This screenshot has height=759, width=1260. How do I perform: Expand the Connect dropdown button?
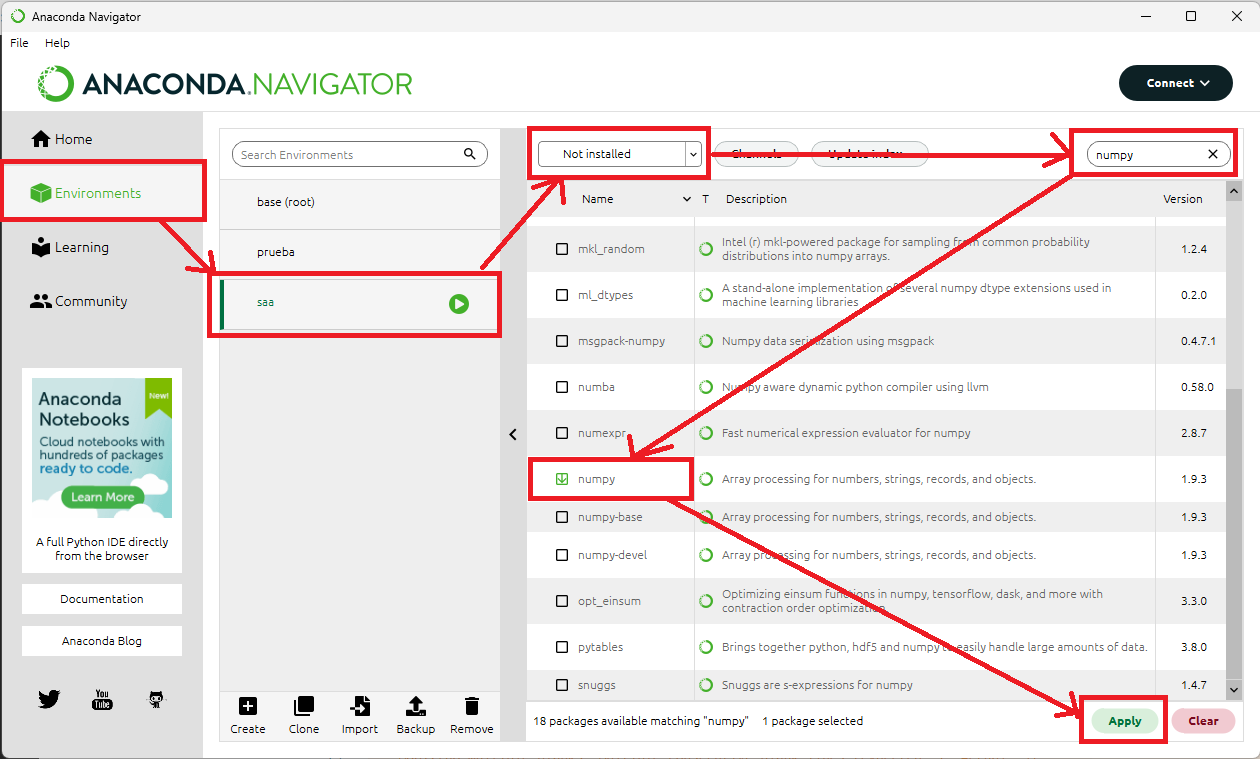click(1176, 83)
